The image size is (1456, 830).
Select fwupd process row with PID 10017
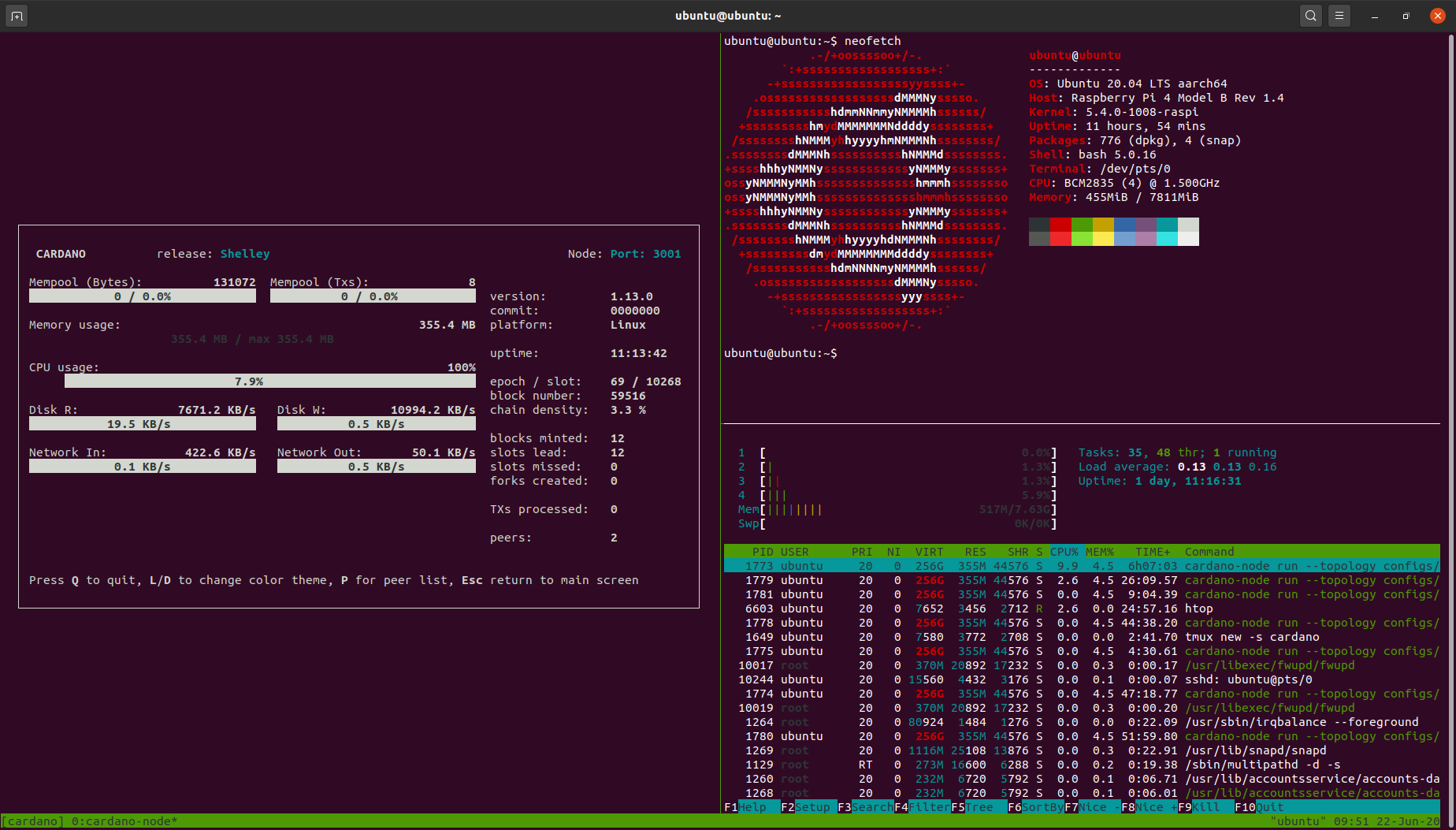tap(1082, 665)
